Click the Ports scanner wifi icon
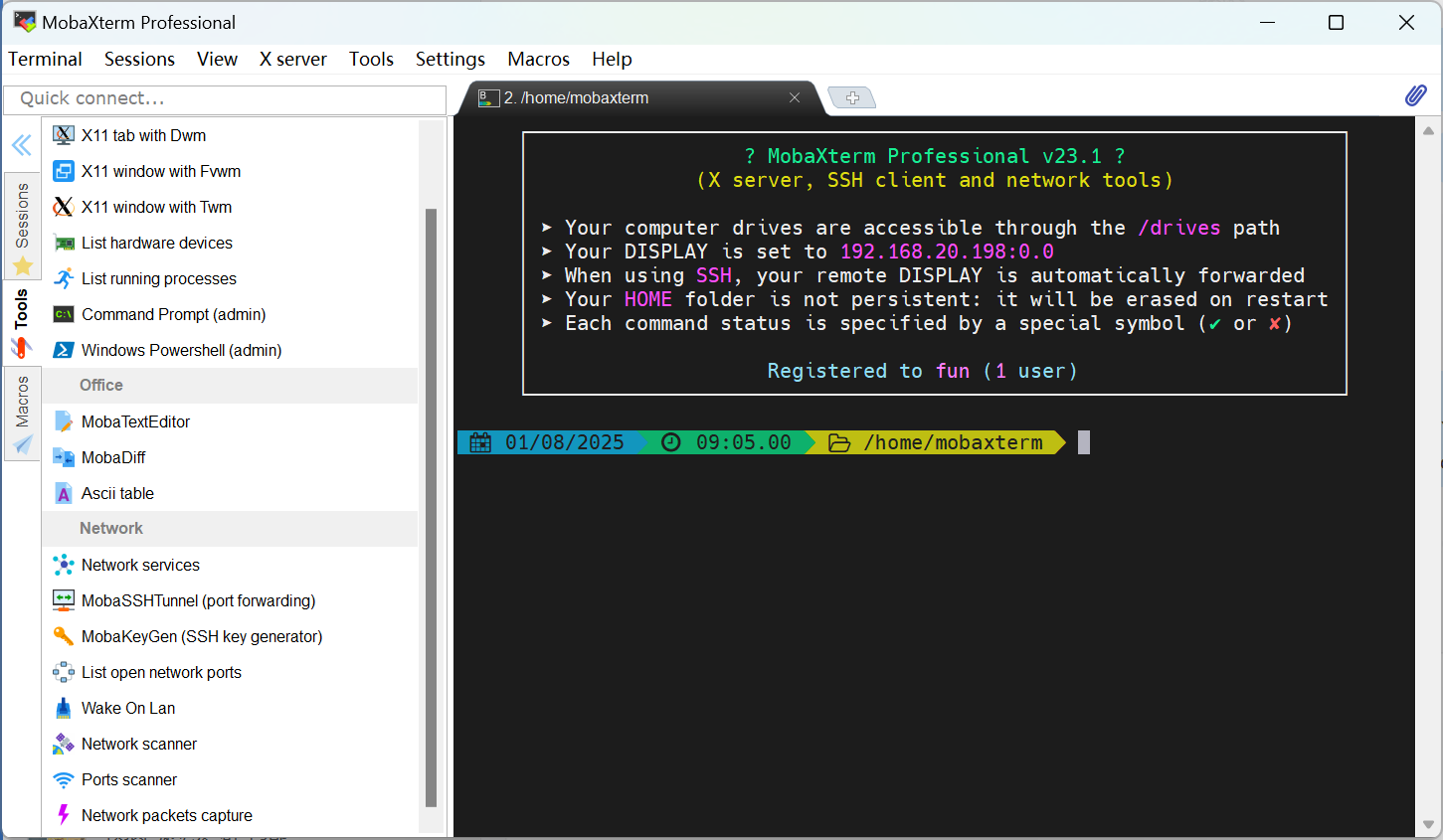Image resolution: width=1443 pixels, height=840 pixels. pos(64,779)
